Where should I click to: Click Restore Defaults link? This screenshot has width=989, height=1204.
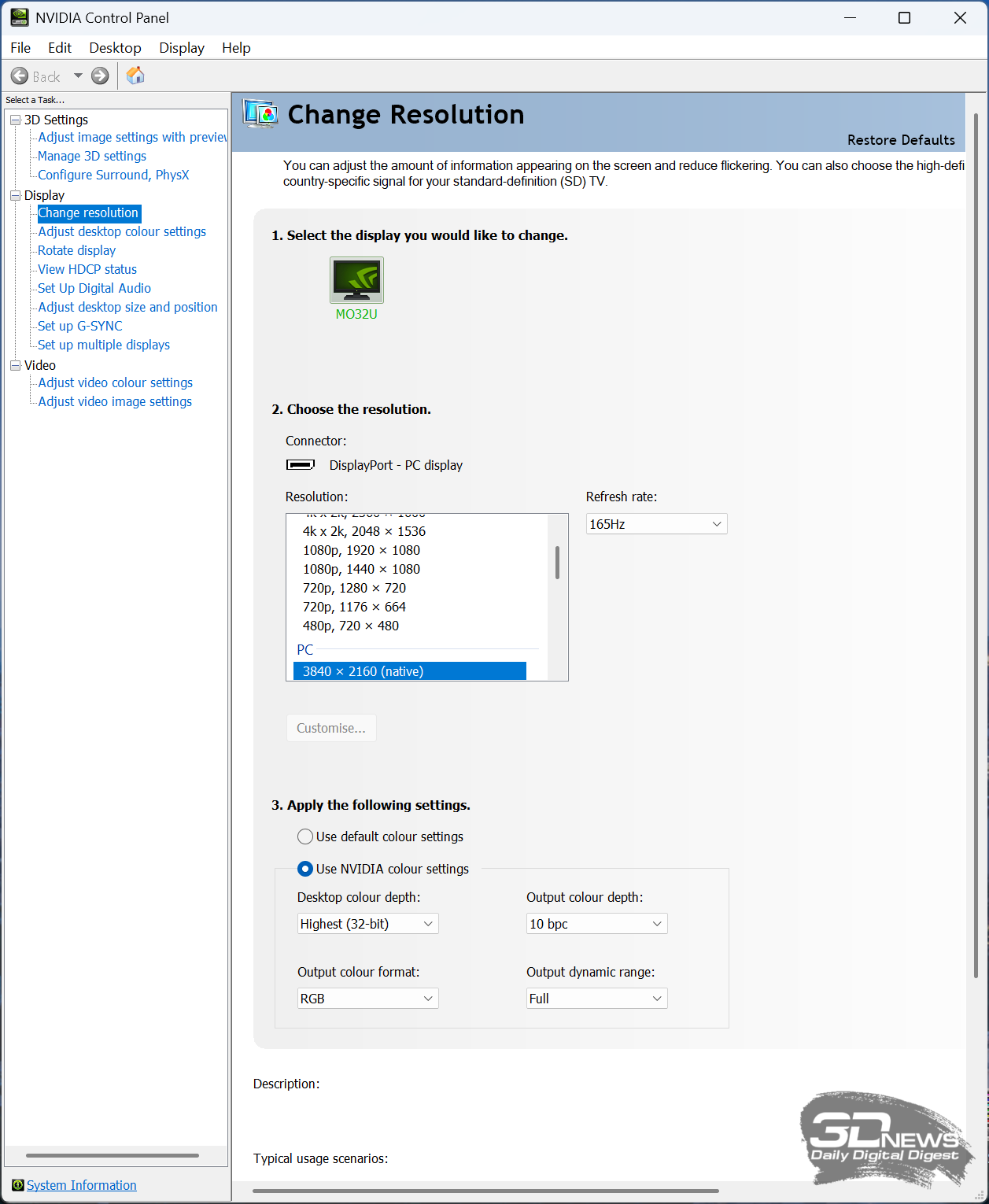point(901,140)
